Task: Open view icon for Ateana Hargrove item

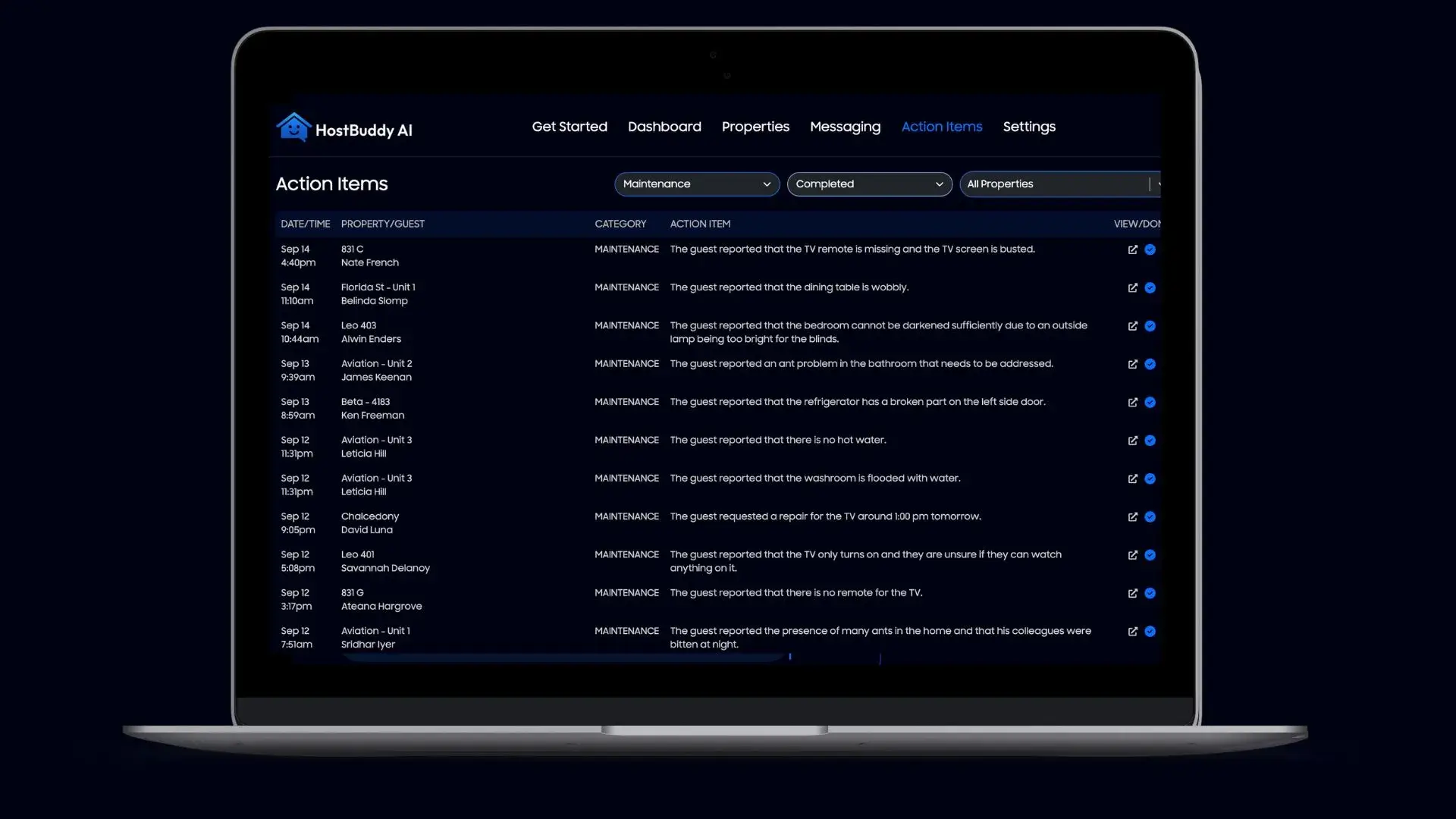Action: (x=1132, y=594)
